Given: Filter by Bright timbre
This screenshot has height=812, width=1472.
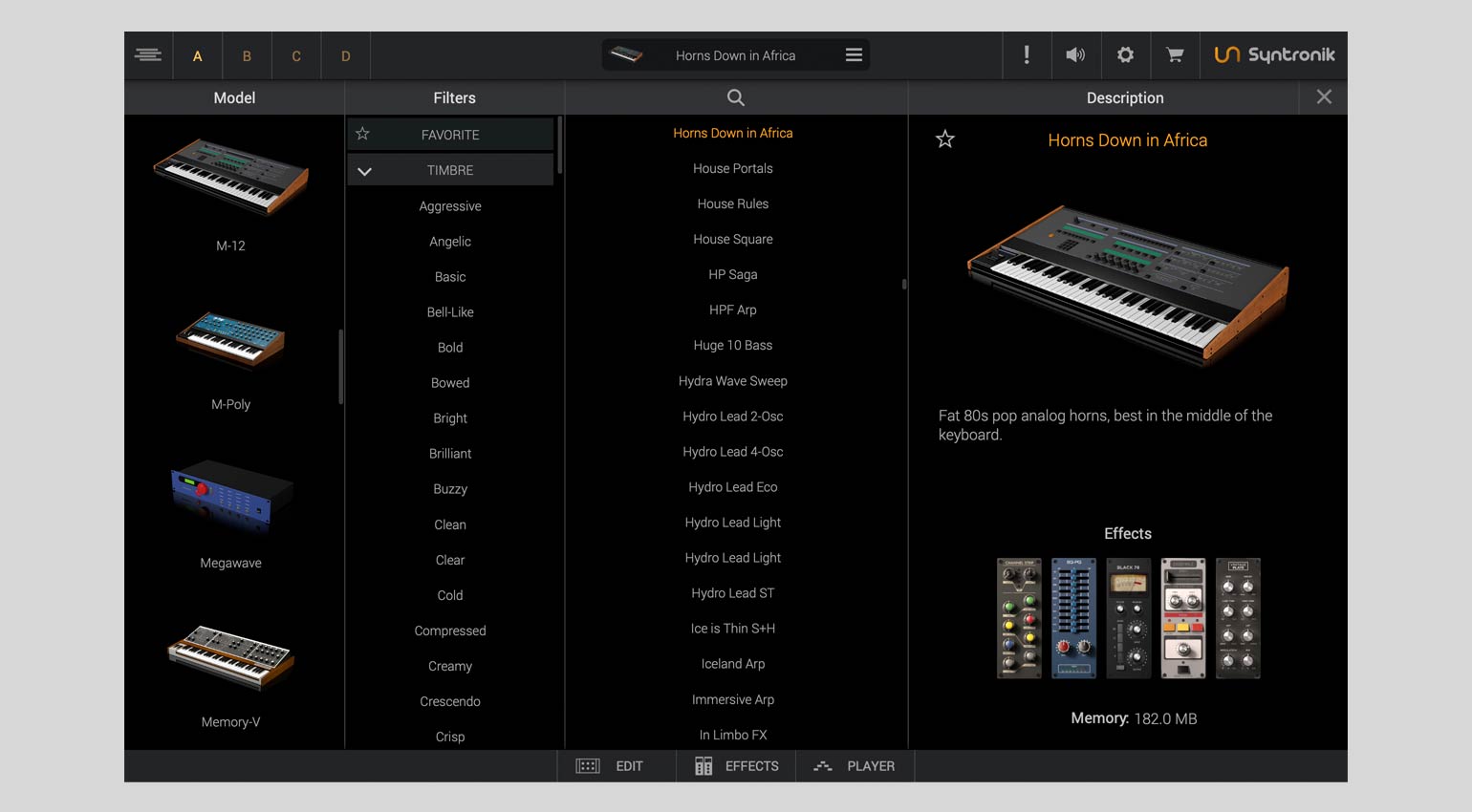Looking at the screenshot, I should [450, 418].
